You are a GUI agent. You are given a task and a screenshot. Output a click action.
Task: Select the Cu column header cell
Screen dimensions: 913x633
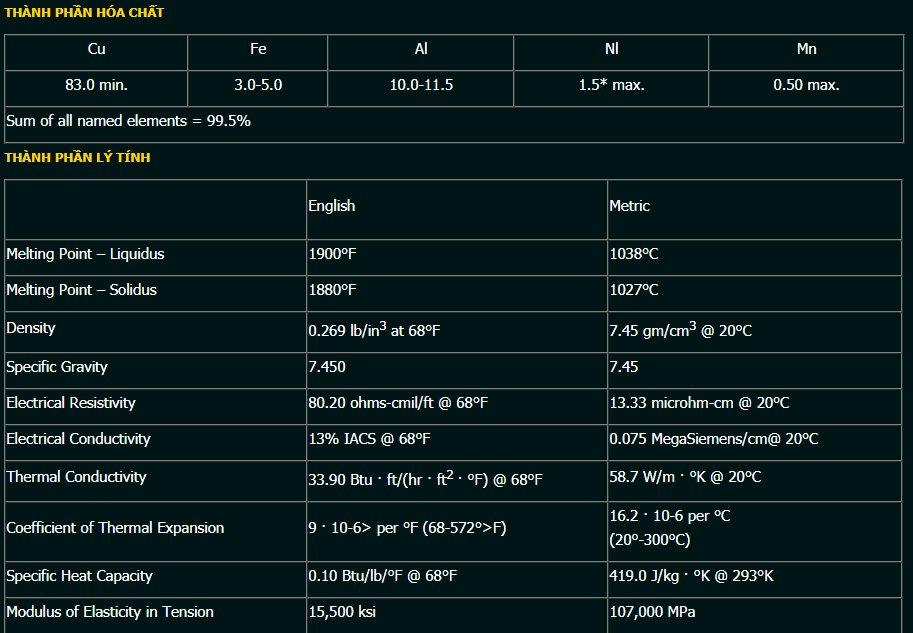coord(96,49)
